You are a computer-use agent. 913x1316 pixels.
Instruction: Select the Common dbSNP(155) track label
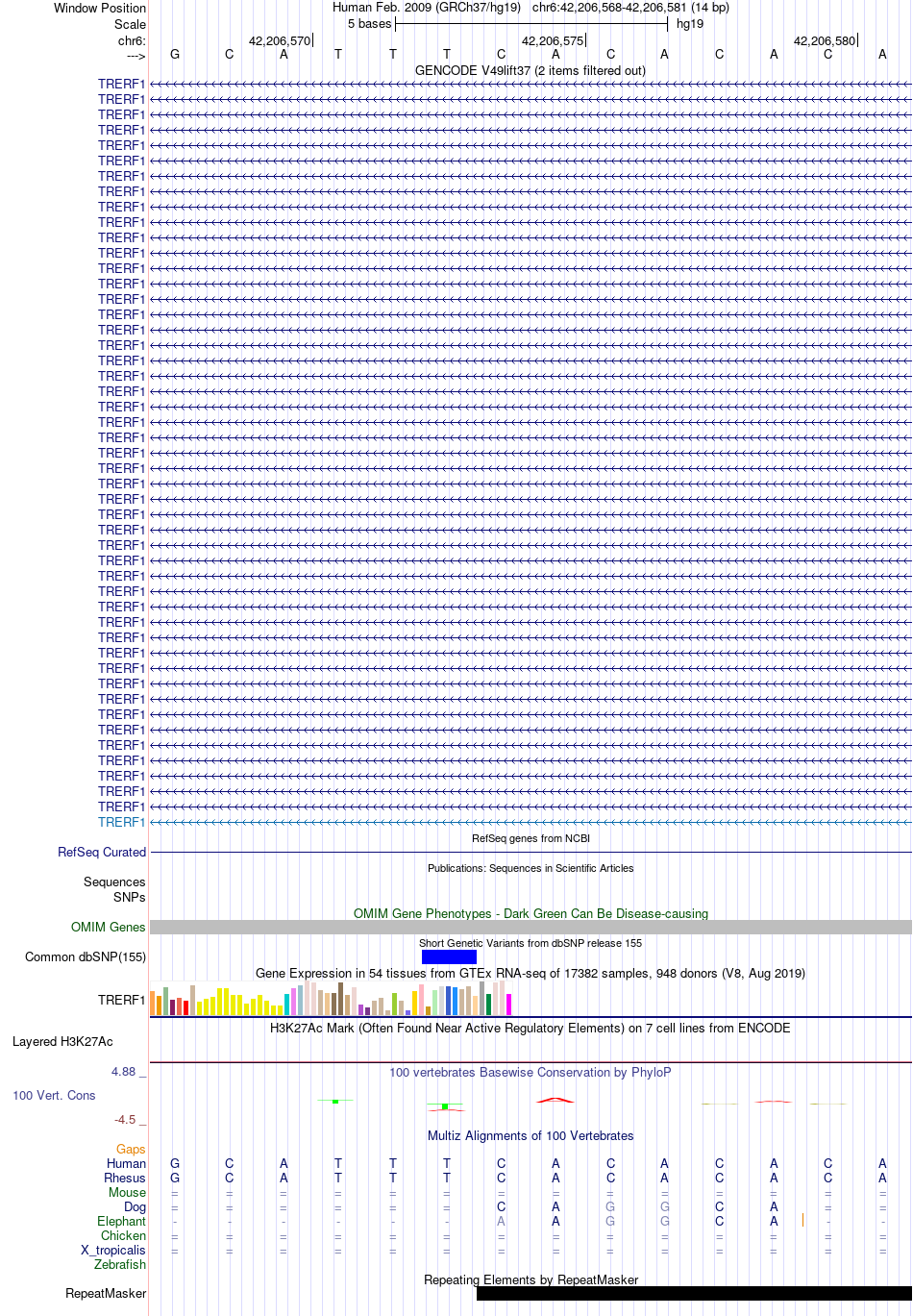tap(86, 956)
